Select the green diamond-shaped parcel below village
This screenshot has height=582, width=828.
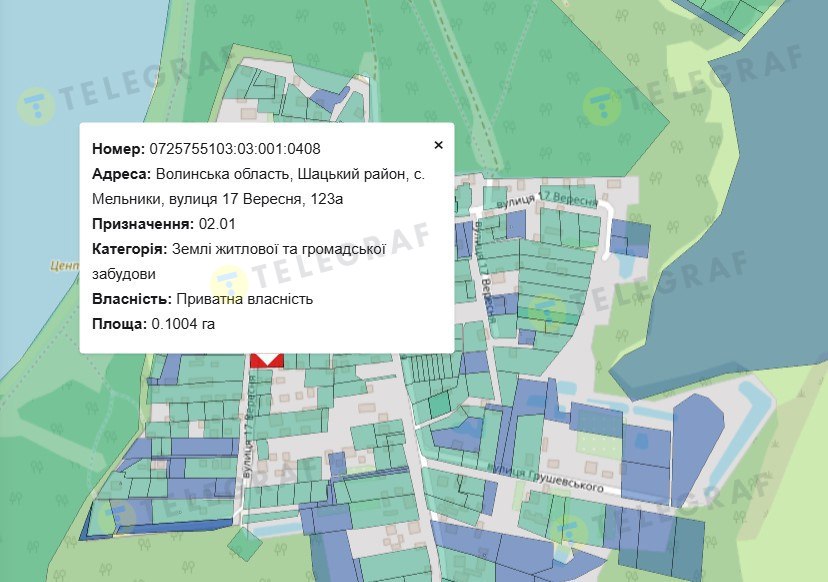tap(245, 543)
